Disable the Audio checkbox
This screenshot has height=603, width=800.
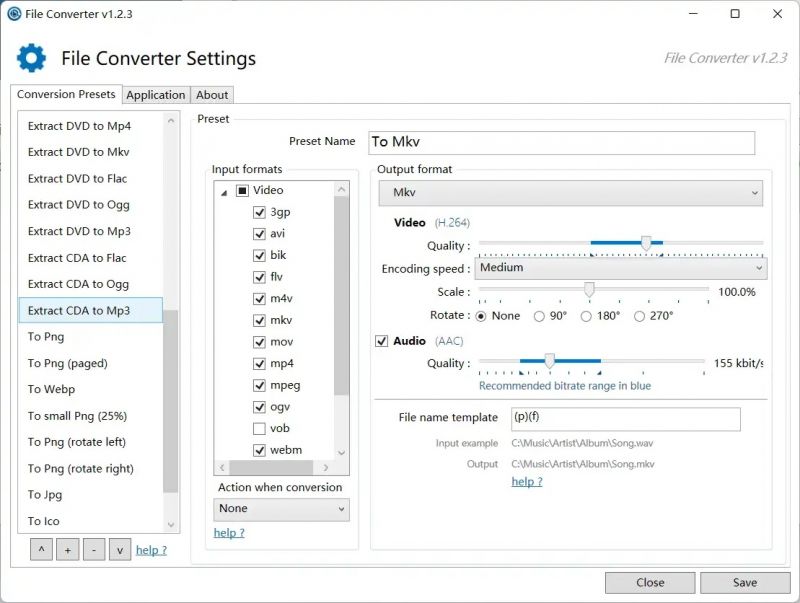381,341
